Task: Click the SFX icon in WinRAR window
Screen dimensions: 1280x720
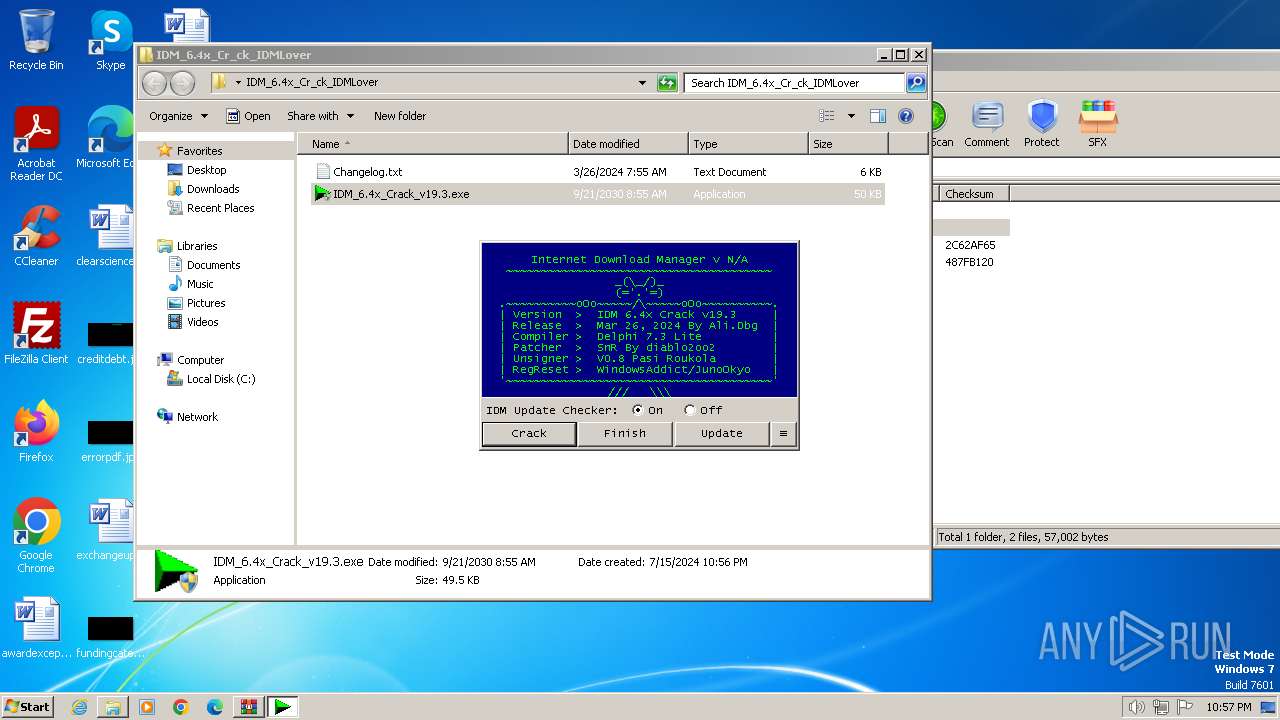Action: tap(1097, 125)
